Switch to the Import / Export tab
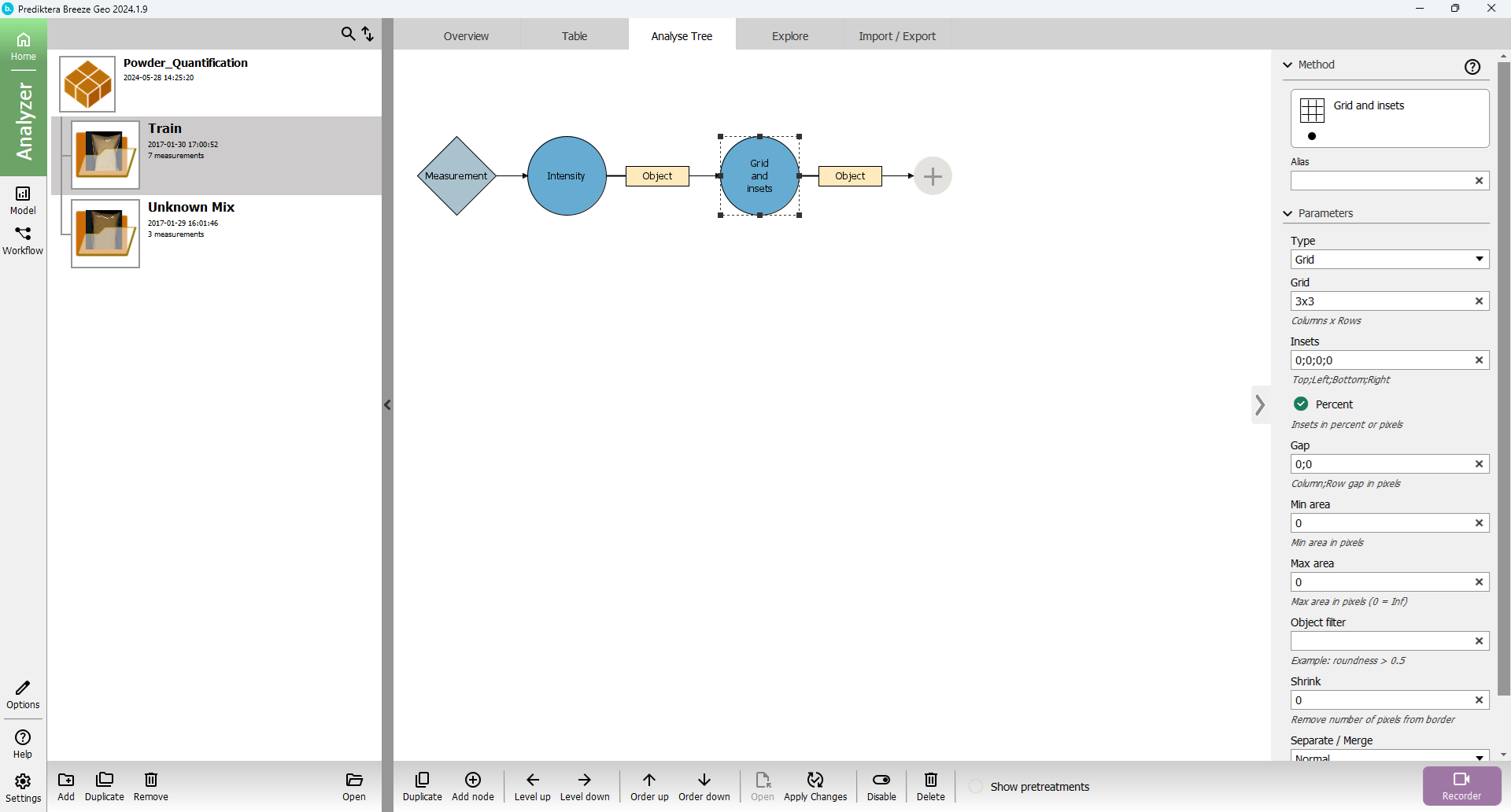The image size is (1511, 812). point(896,36)
